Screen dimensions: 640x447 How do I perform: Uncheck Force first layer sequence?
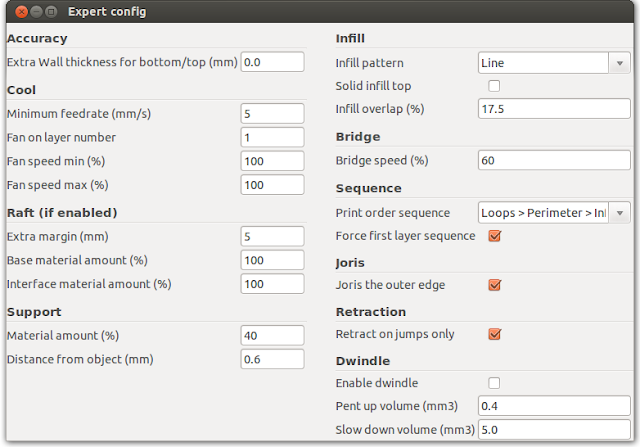click(493, 236)
